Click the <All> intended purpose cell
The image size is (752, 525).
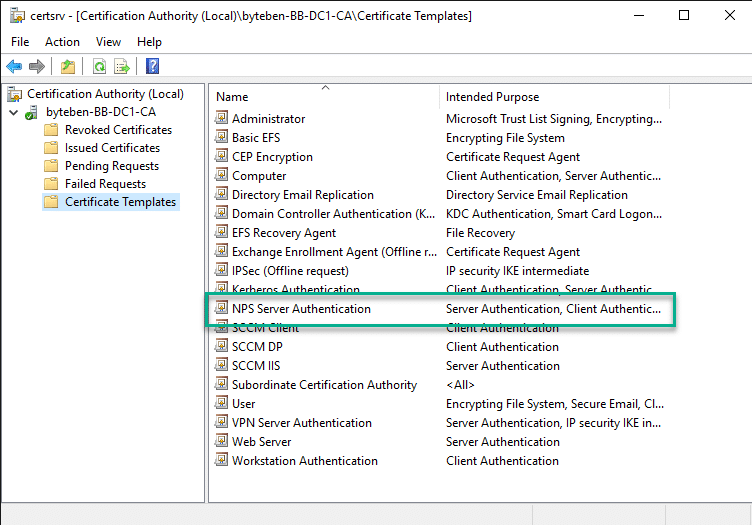(x=460, y=385)
